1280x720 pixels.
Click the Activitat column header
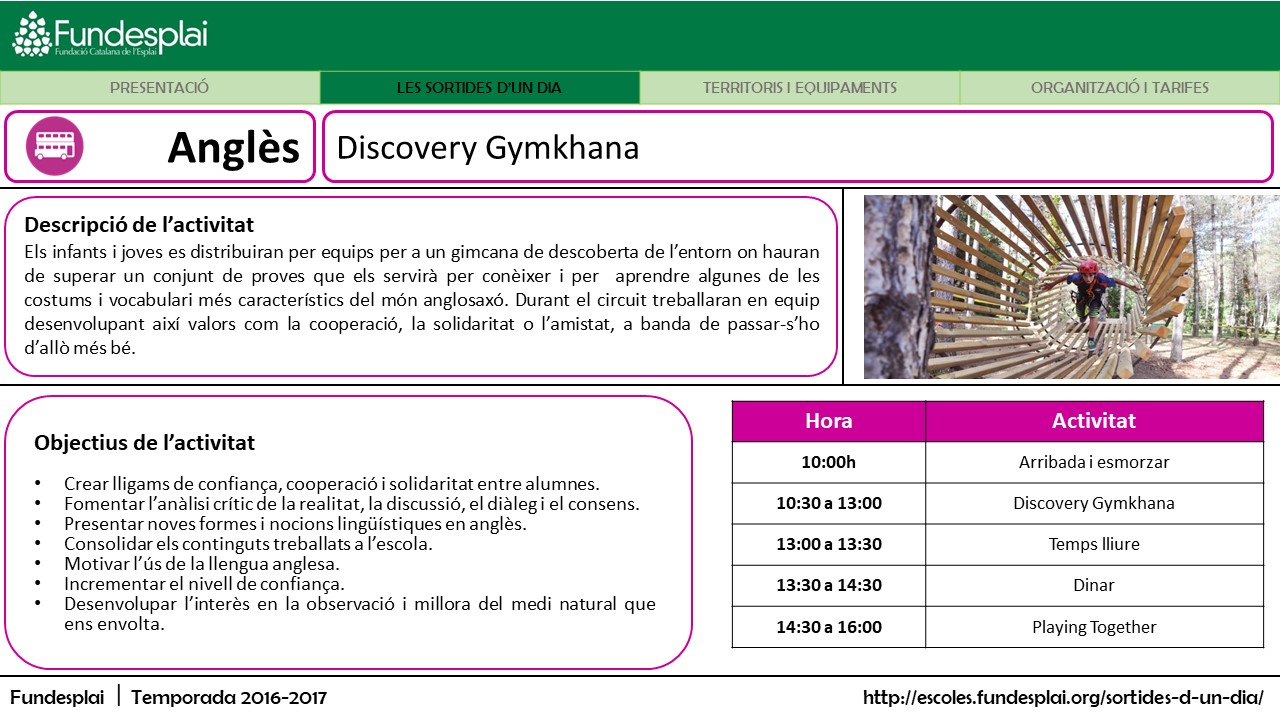[1093, 421]
